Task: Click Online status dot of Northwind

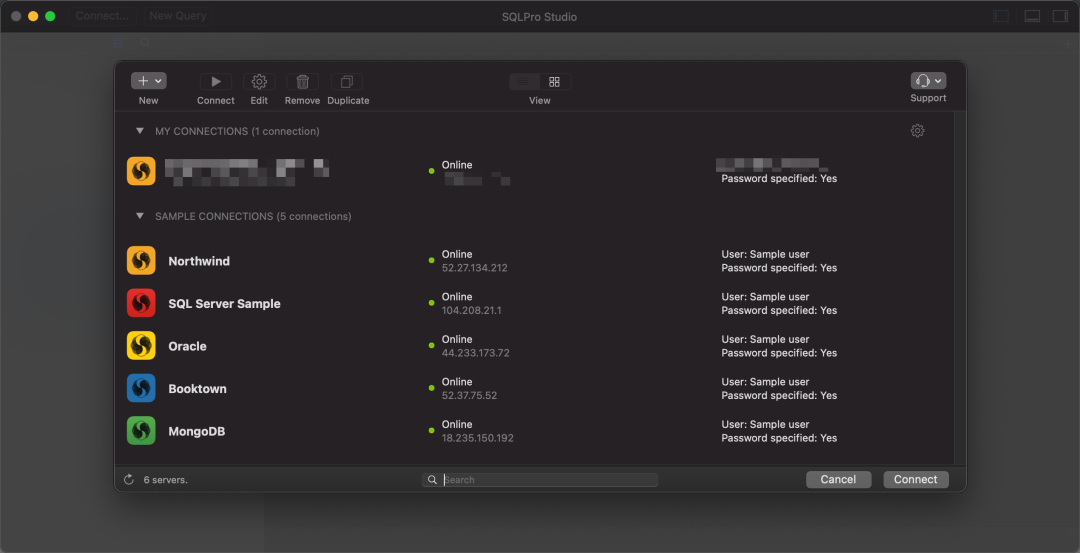Action: pyautogui.click(x=431, y=261)
